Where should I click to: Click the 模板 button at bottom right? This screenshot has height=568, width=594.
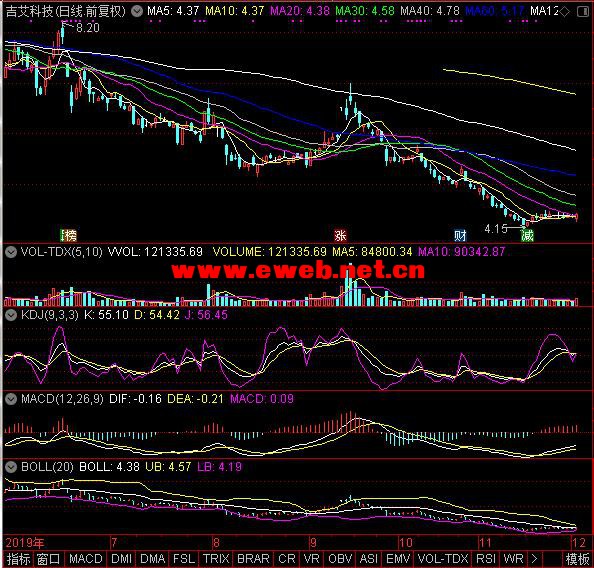[577, 559]
